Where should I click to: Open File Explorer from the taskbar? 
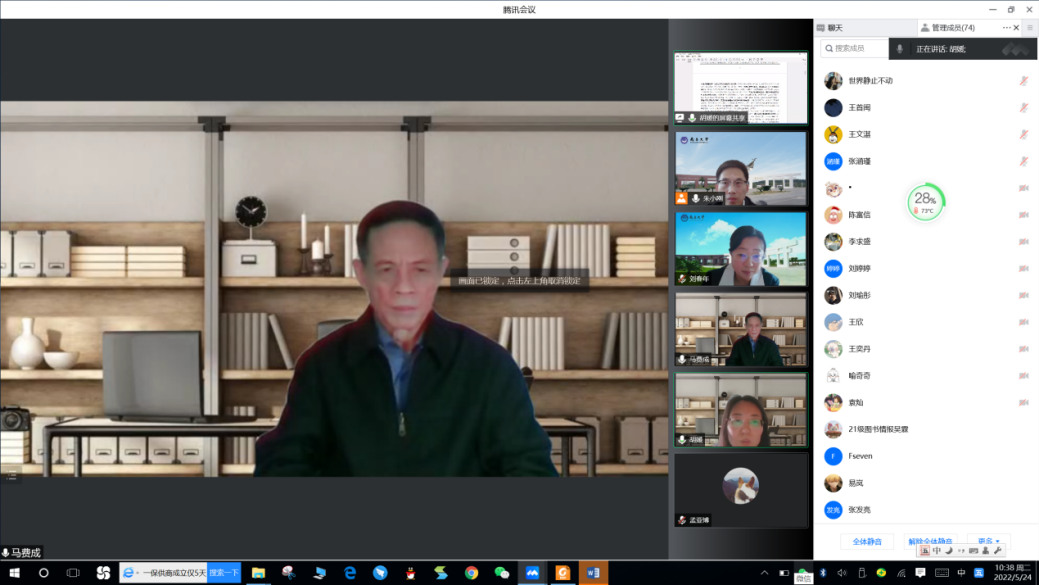(x=258, y=573)
